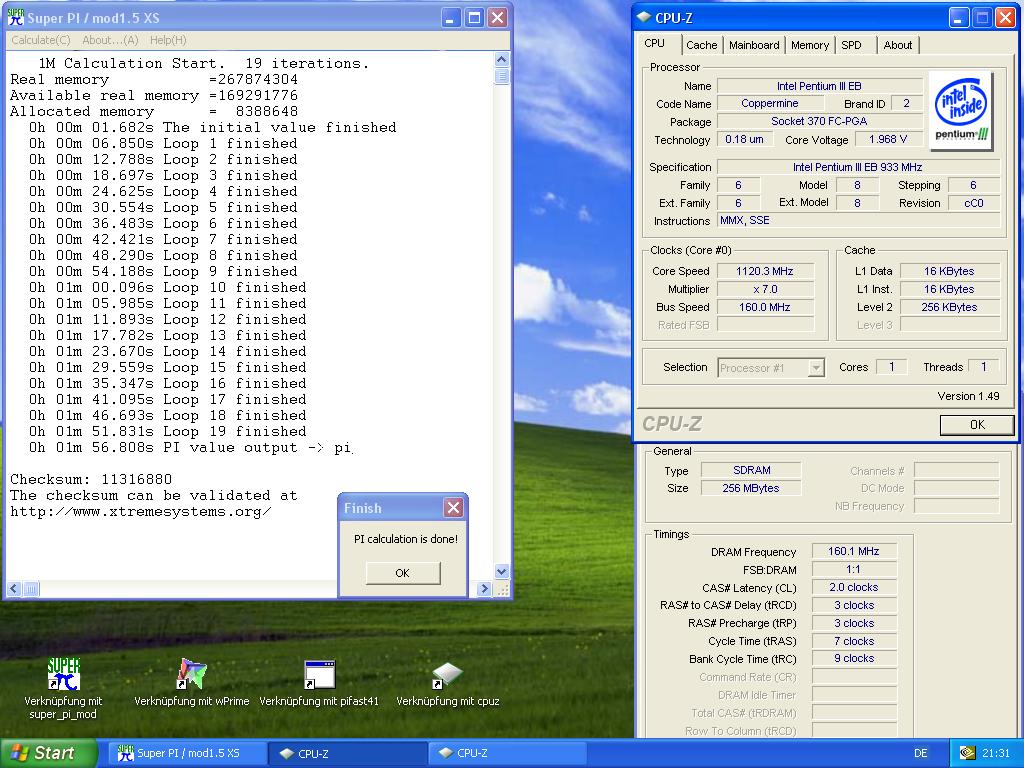Click OK in the CPU-Z window

pos(977,424)
